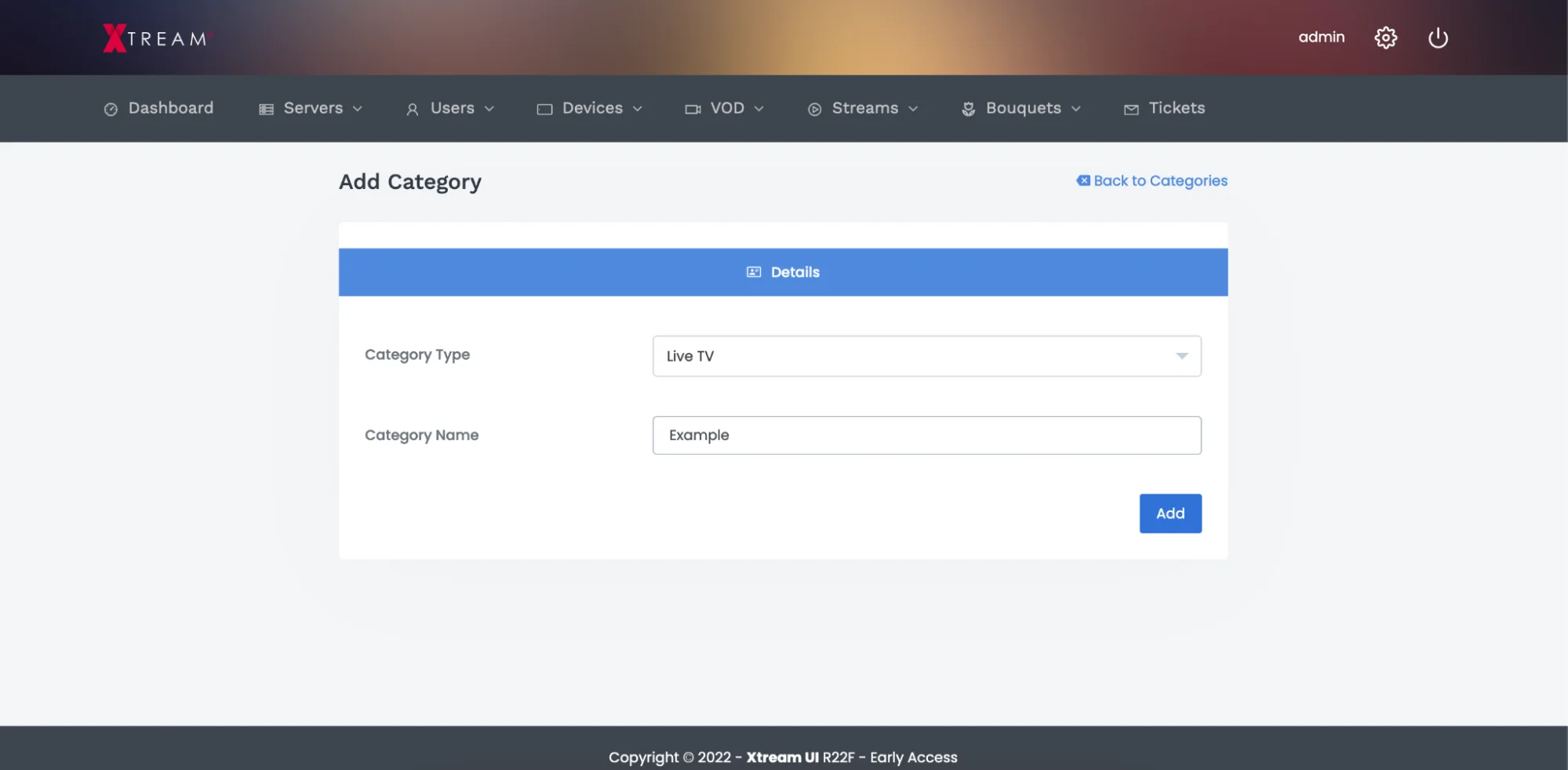Click the back arrow icon beside Categories
Image resolution: width=1568 pixels, height=770 pixels.
[1082, 180]
